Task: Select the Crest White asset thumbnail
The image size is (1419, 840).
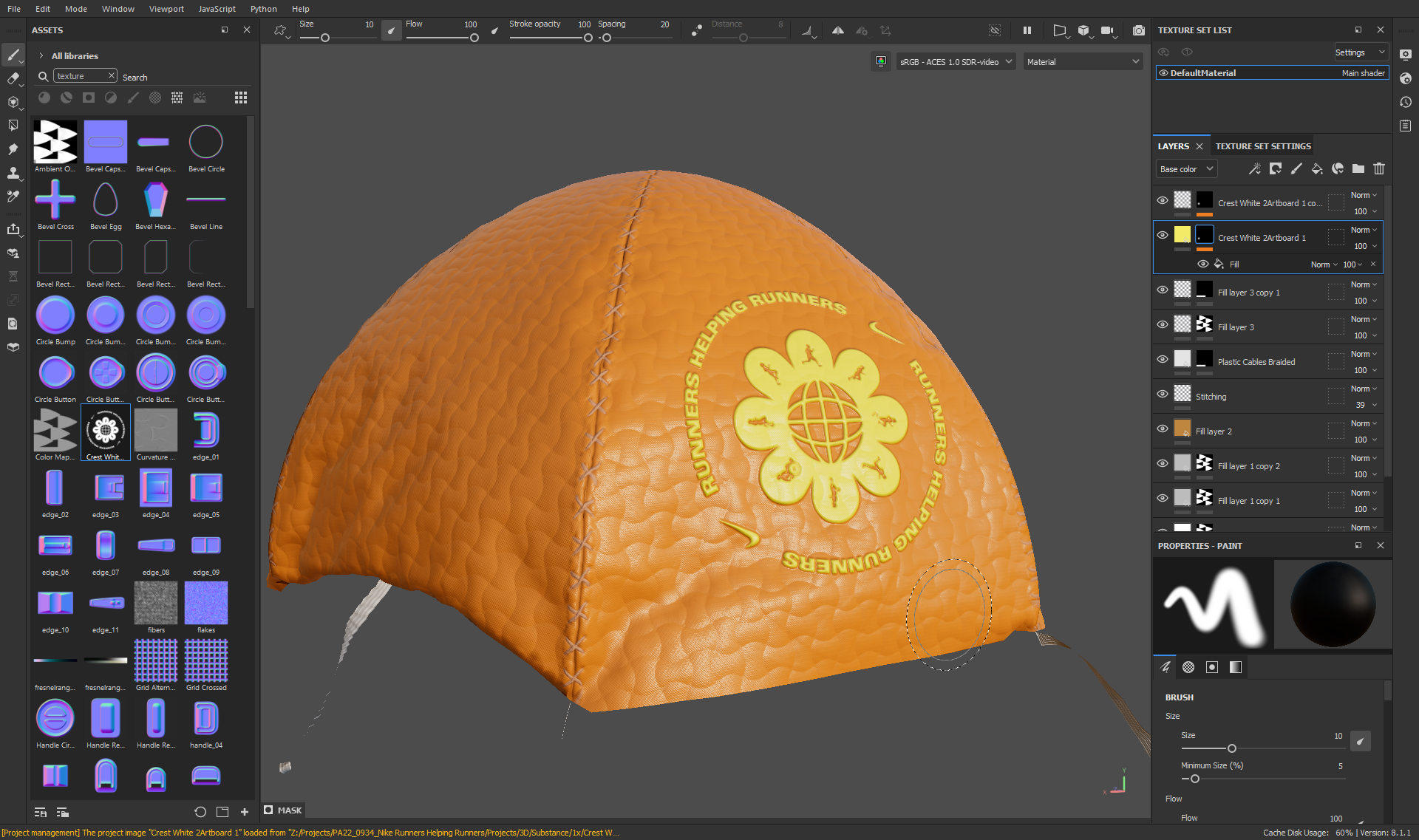Action: click(x=106, y=431)
